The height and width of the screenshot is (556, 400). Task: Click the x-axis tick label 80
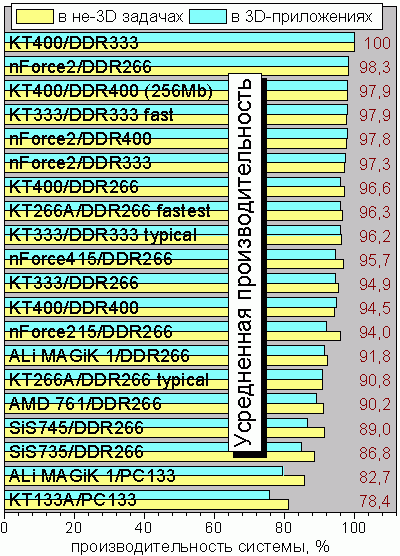click(284, 527)
